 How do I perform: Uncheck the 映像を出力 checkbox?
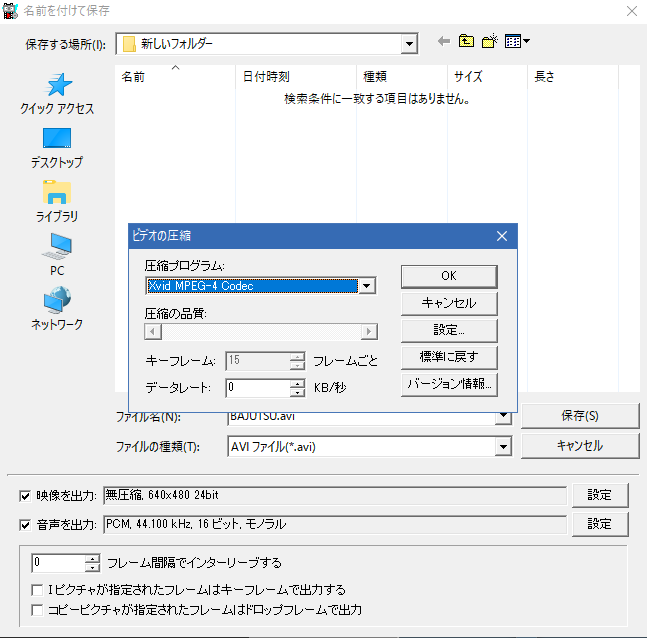[26, 496]
